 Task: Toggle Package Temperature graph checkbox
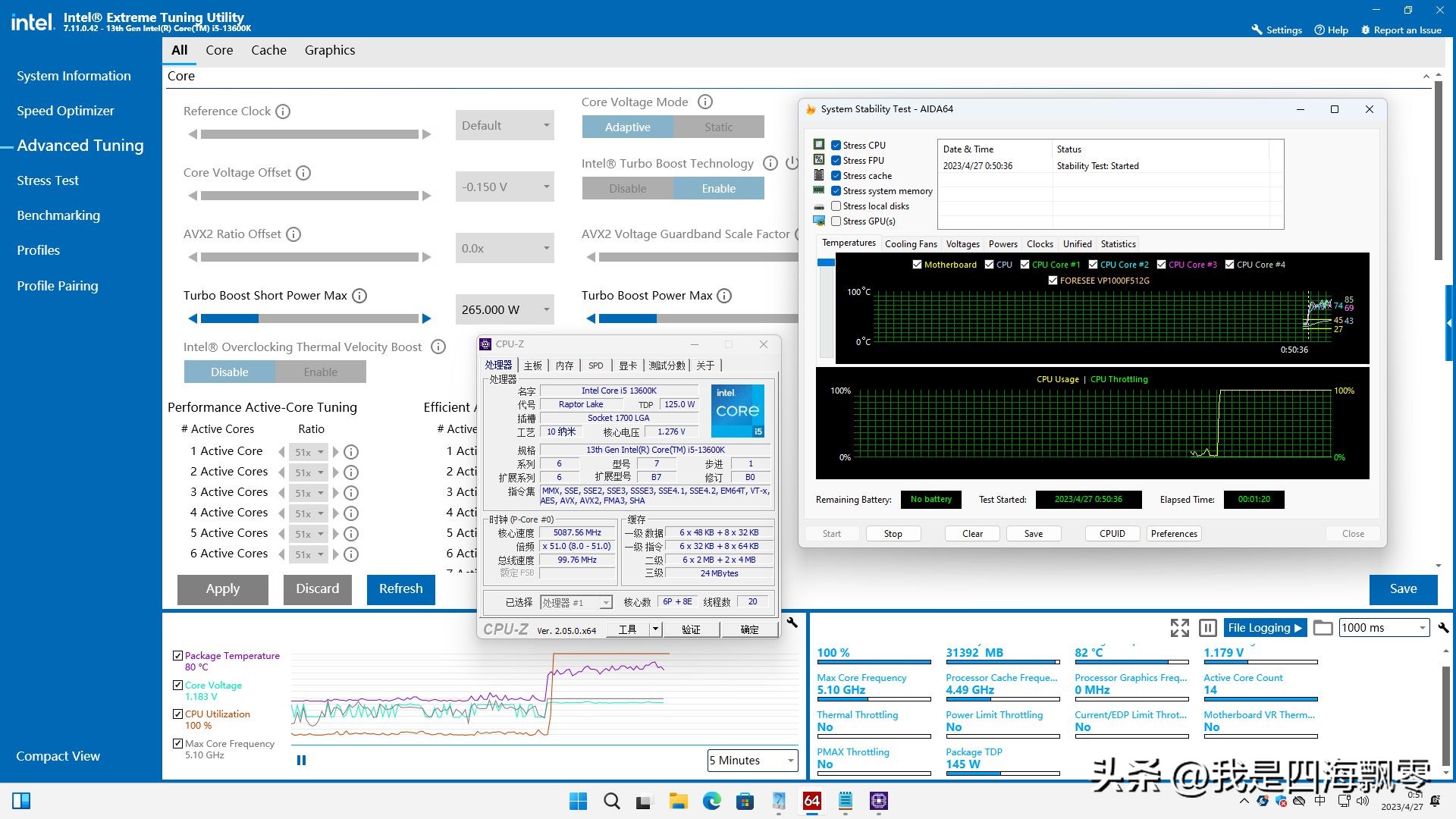point(177,655)
